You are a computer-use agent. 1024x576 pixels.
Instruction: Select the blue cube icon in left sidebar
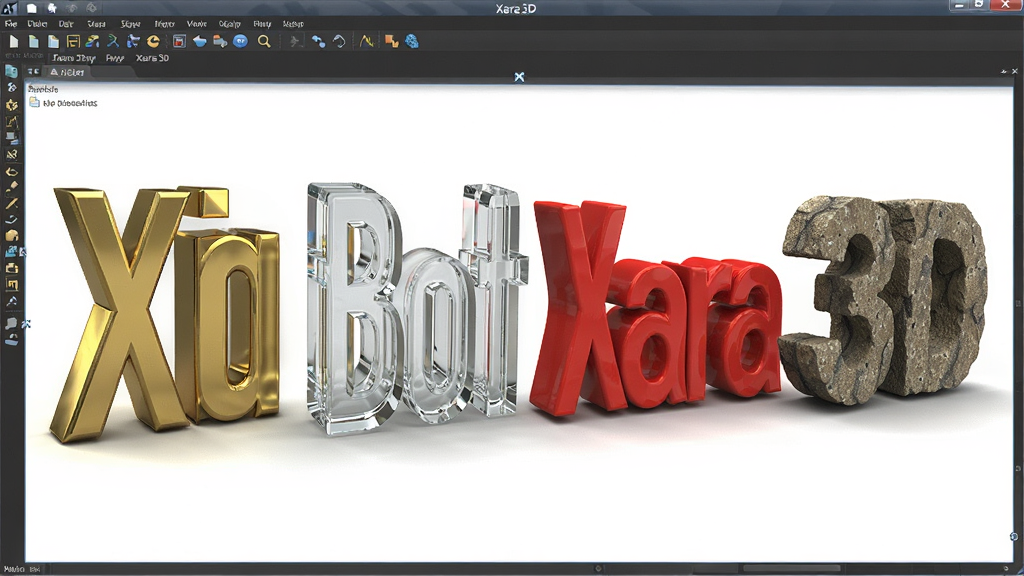(x=11, y=71)
